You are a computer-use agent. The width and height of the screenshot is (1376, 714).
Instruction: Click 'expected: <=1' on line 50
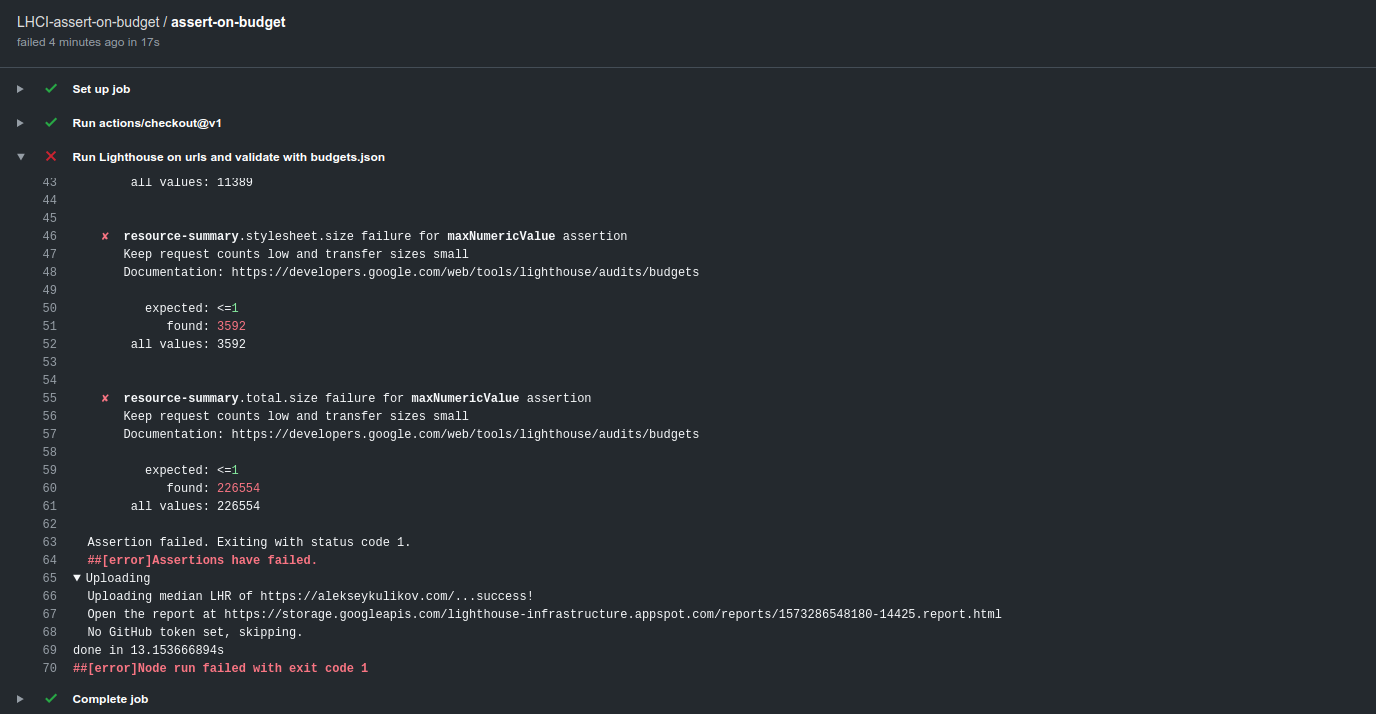[x=192, y=308]
